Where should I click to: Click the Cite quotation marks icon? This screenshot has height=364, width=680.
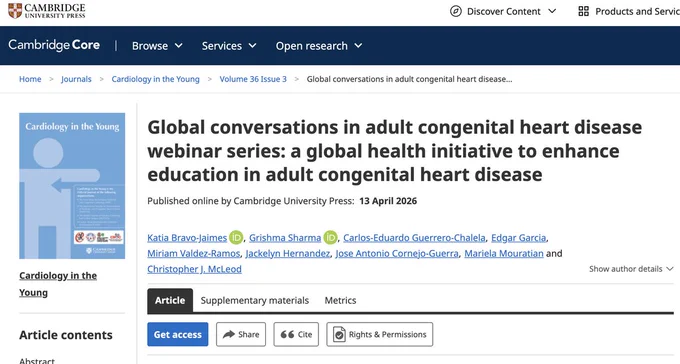pos(287,334)
